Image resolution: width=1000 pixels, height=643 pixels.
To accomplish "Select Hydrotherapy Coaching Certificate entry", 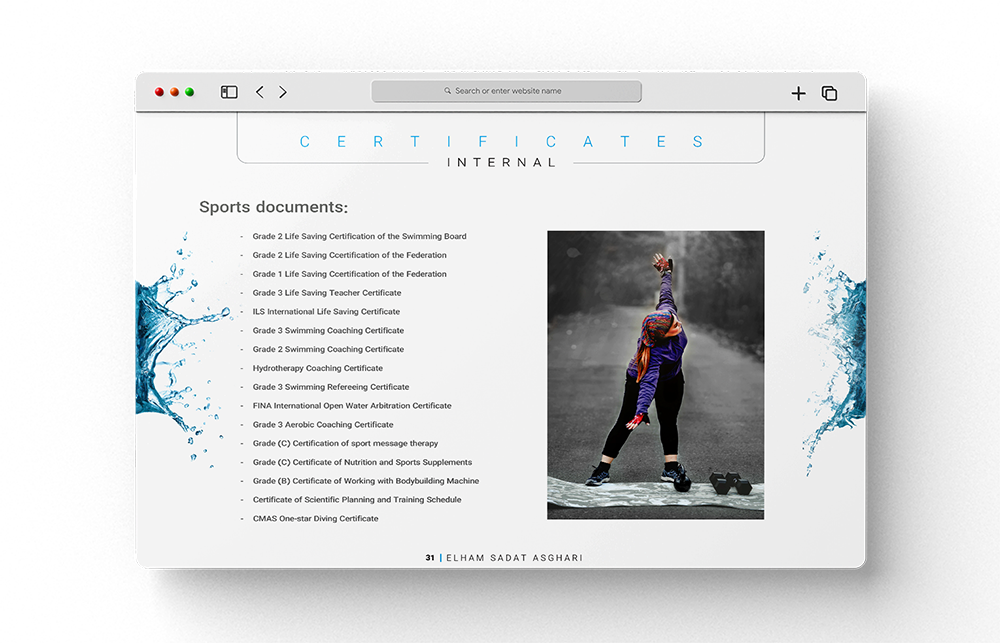I will tap(317, 368).
